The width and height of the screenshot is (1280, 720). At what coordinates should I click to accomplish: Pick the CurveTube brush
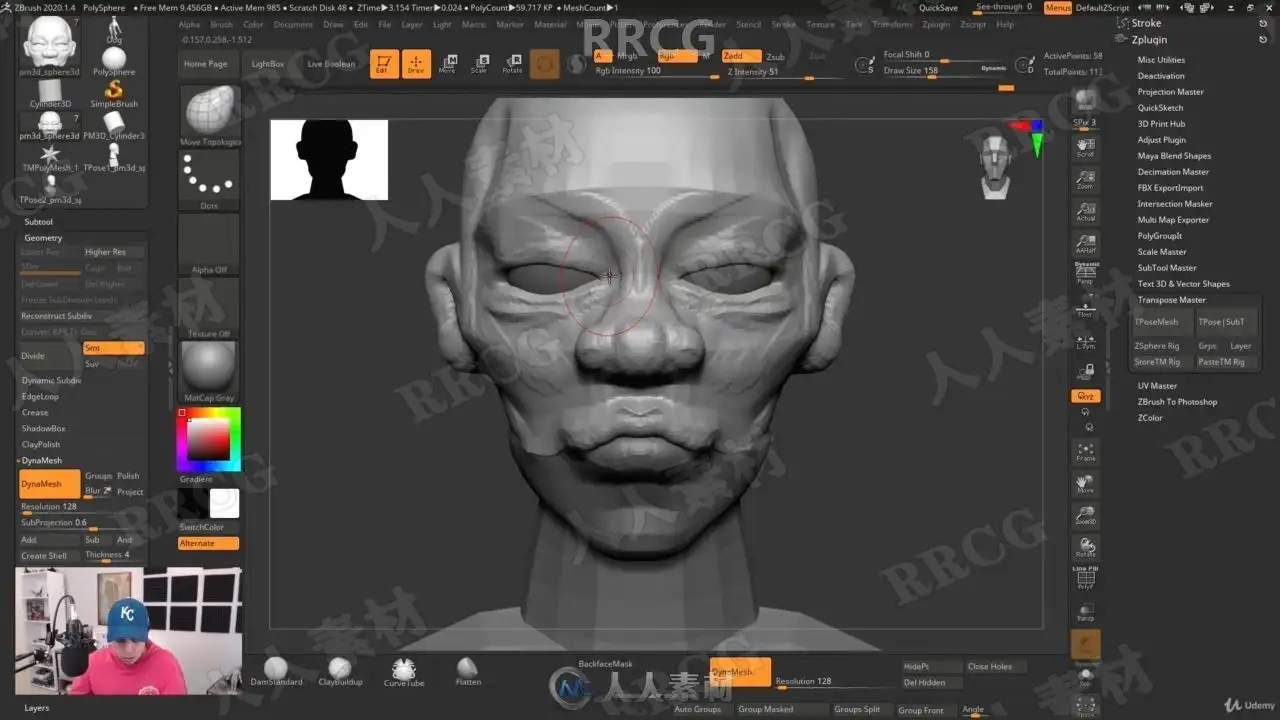pyautogui.click(x=404, y=671)
